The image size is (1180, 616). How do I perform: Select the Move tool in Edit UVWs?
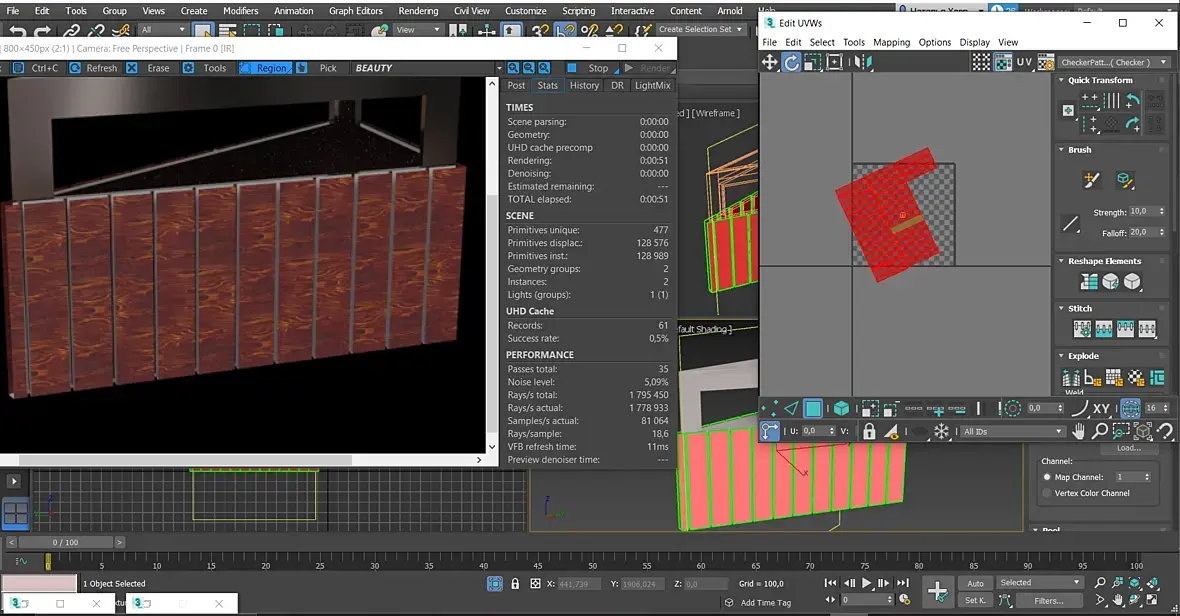point(770,62)
